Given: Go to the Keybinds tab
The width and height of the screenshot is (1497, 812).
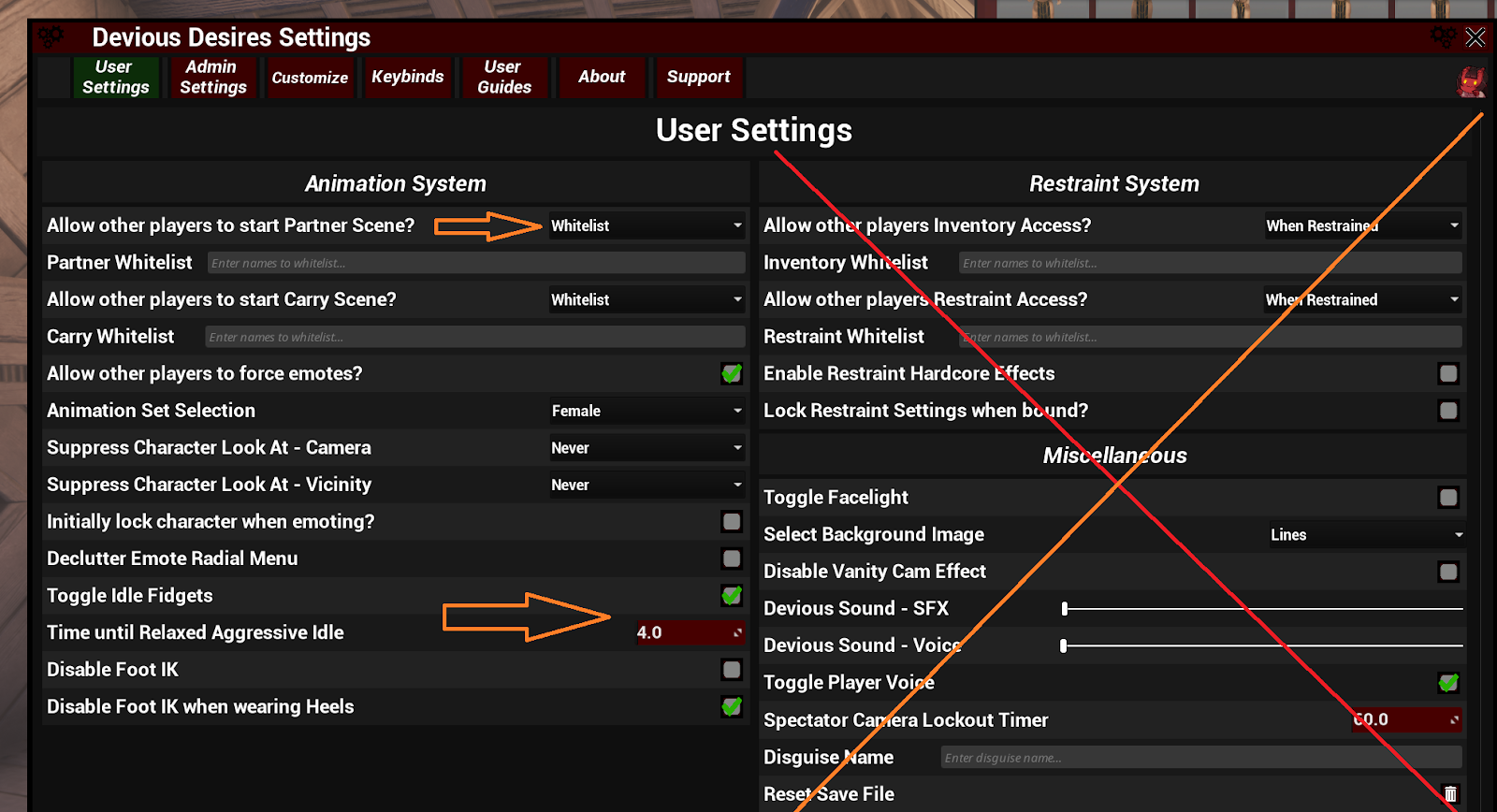Looking at the screenshot, I should 408,77.
